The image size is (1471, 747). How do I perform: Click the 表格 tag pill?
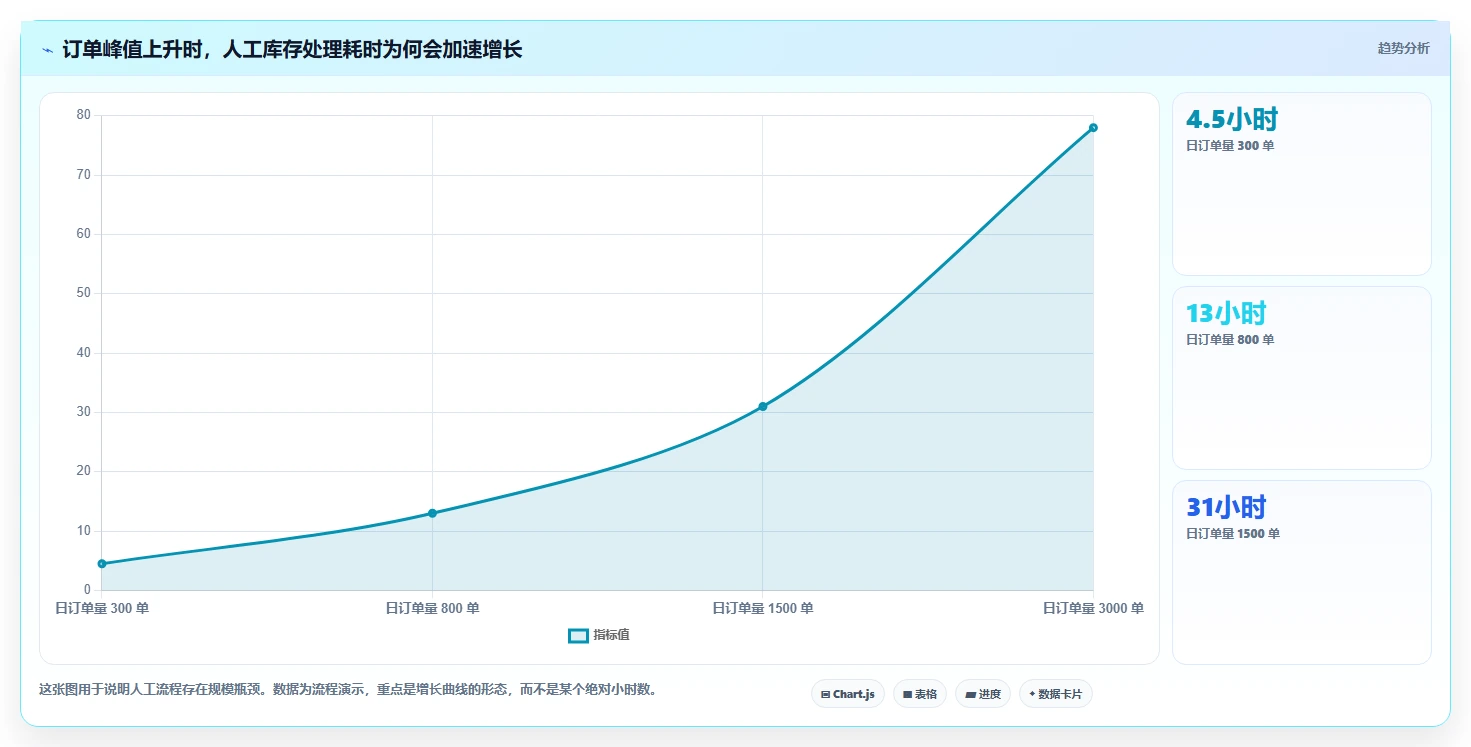point(919,694)
